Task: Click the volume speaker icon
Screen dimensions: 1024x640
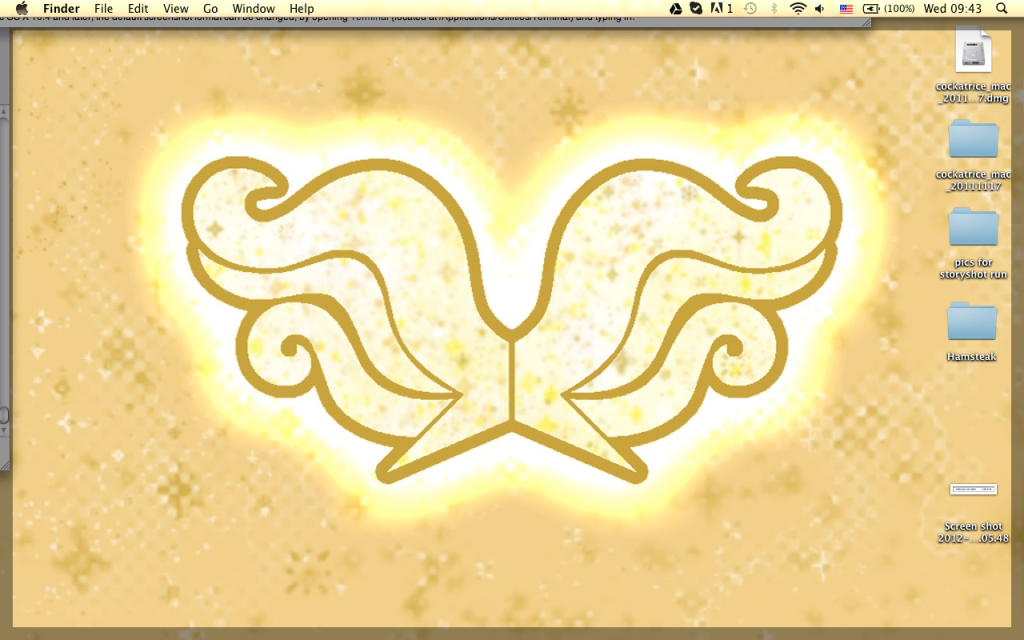Action: coord(821,9)
